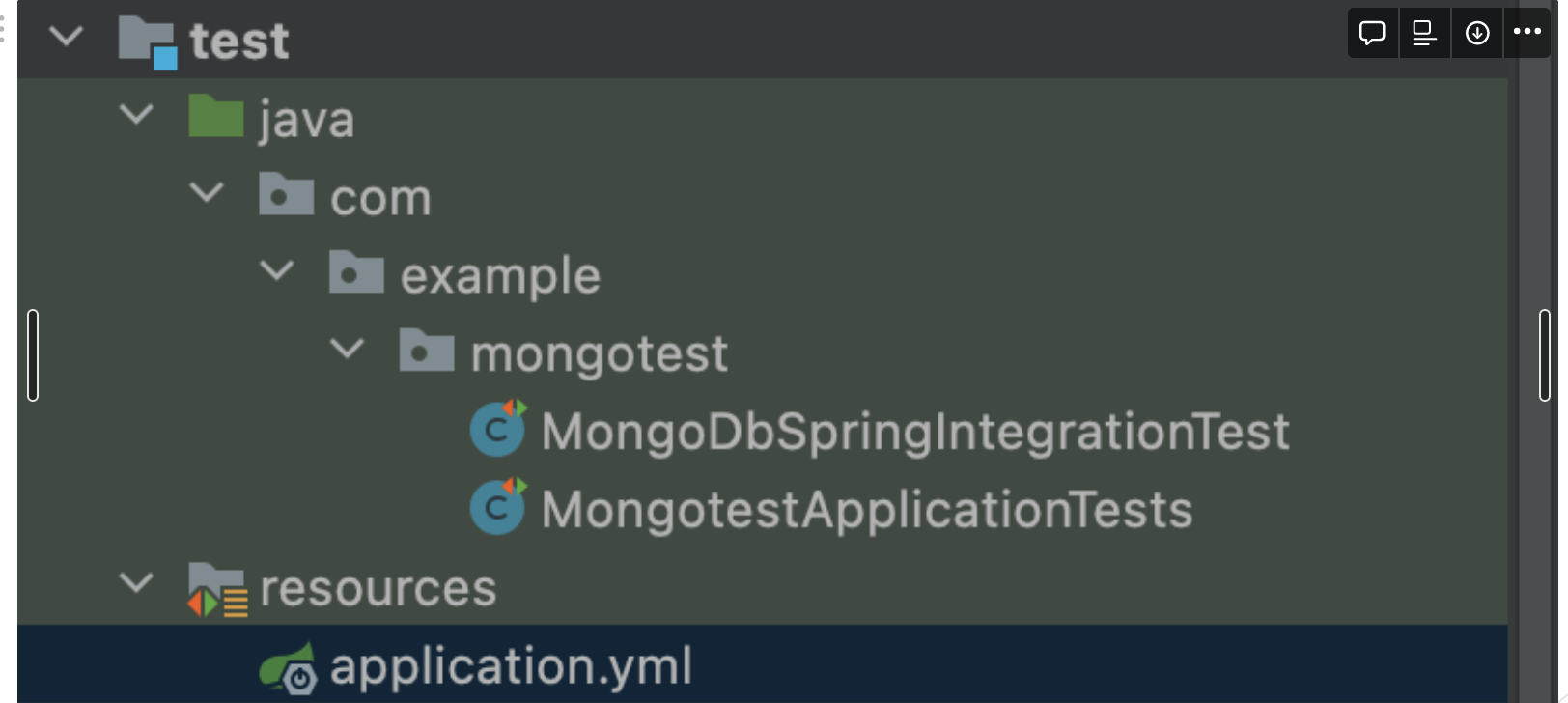Collapse the resources folder chevron
1568x703 pixels.
coord(137,583)
